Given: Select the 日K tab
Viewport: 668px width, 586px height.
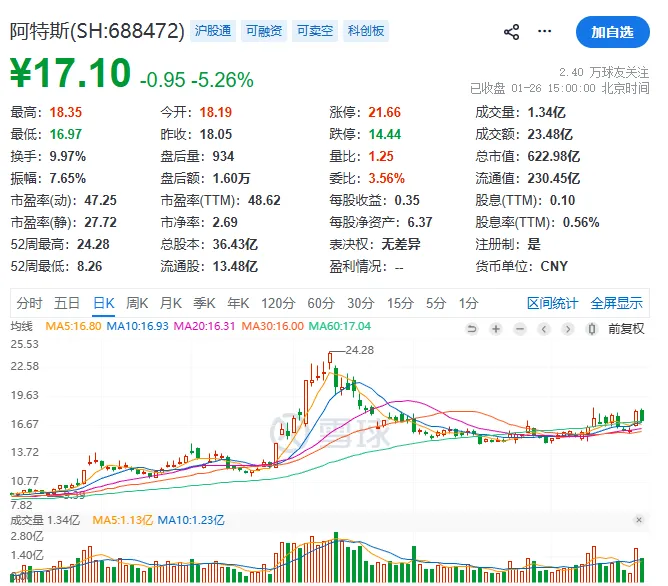Looking at the screenshot, I should 104,303.
